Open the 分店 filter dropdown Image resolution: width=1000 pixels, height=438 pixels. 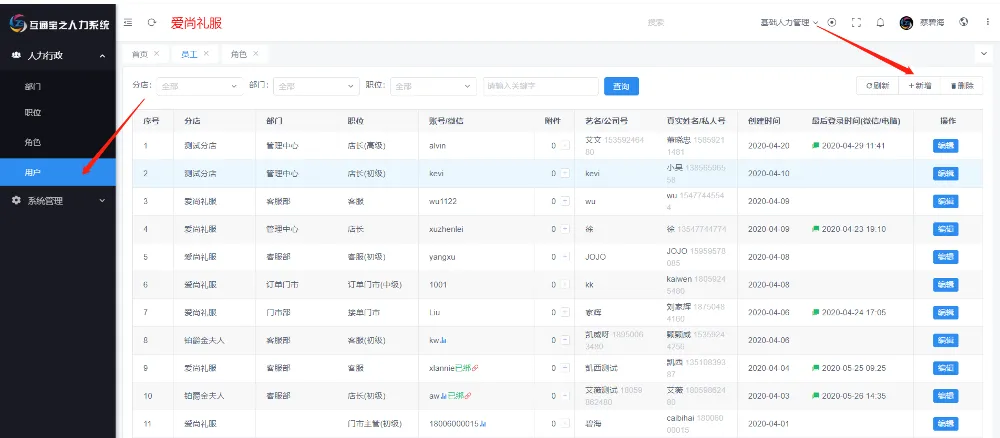tap(198, 86)
